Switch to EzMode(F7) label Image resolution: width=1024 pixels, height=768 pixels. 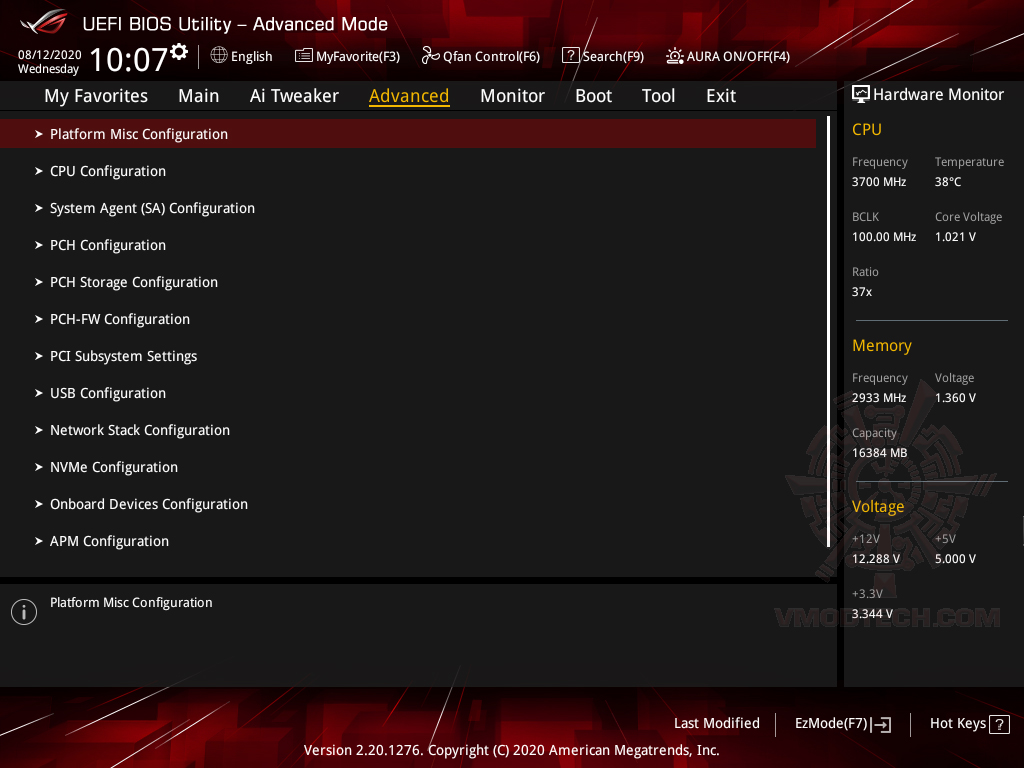(x=831, y=724)
